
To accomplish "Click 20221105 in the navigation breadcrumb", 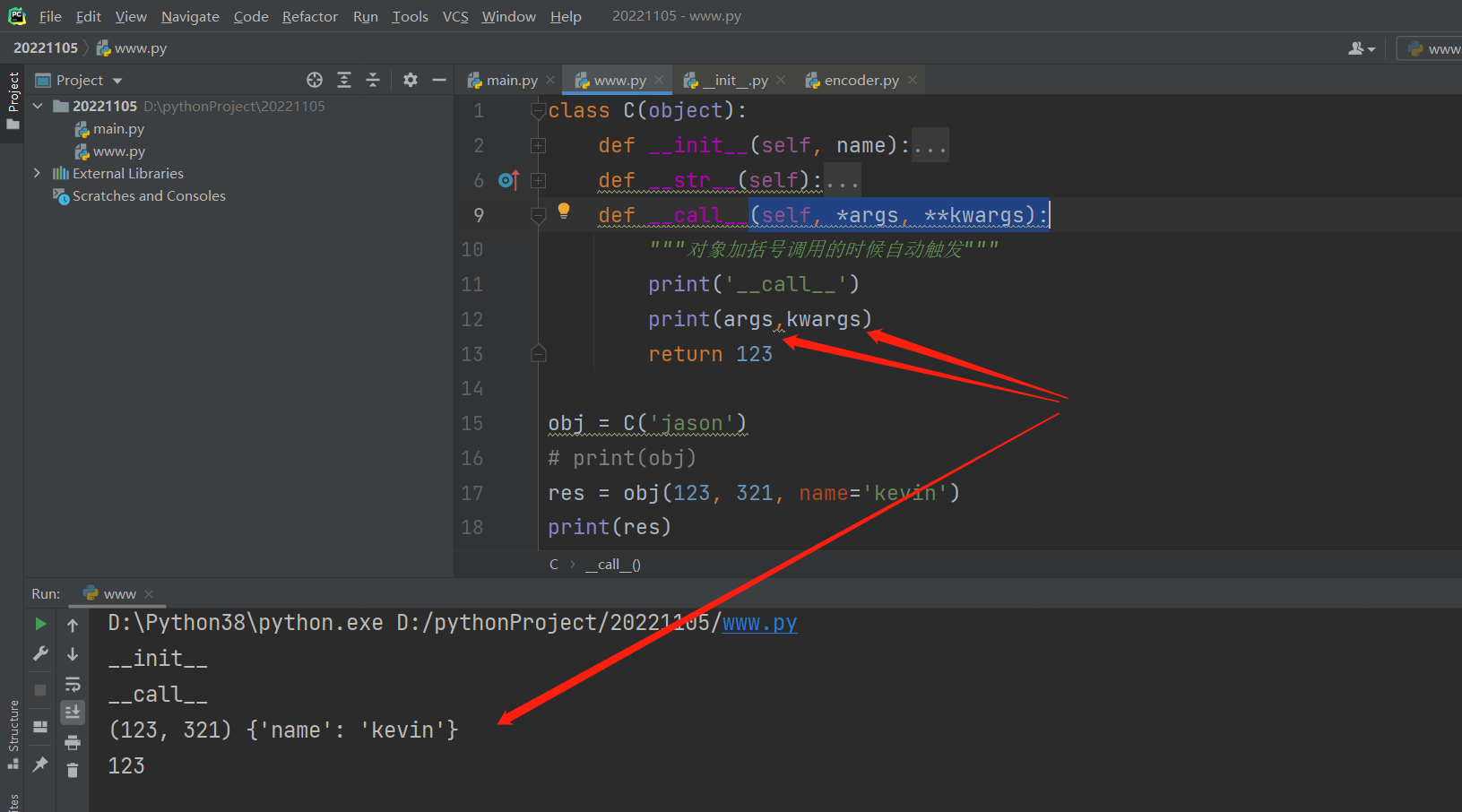I will click(x=46, y=48).
